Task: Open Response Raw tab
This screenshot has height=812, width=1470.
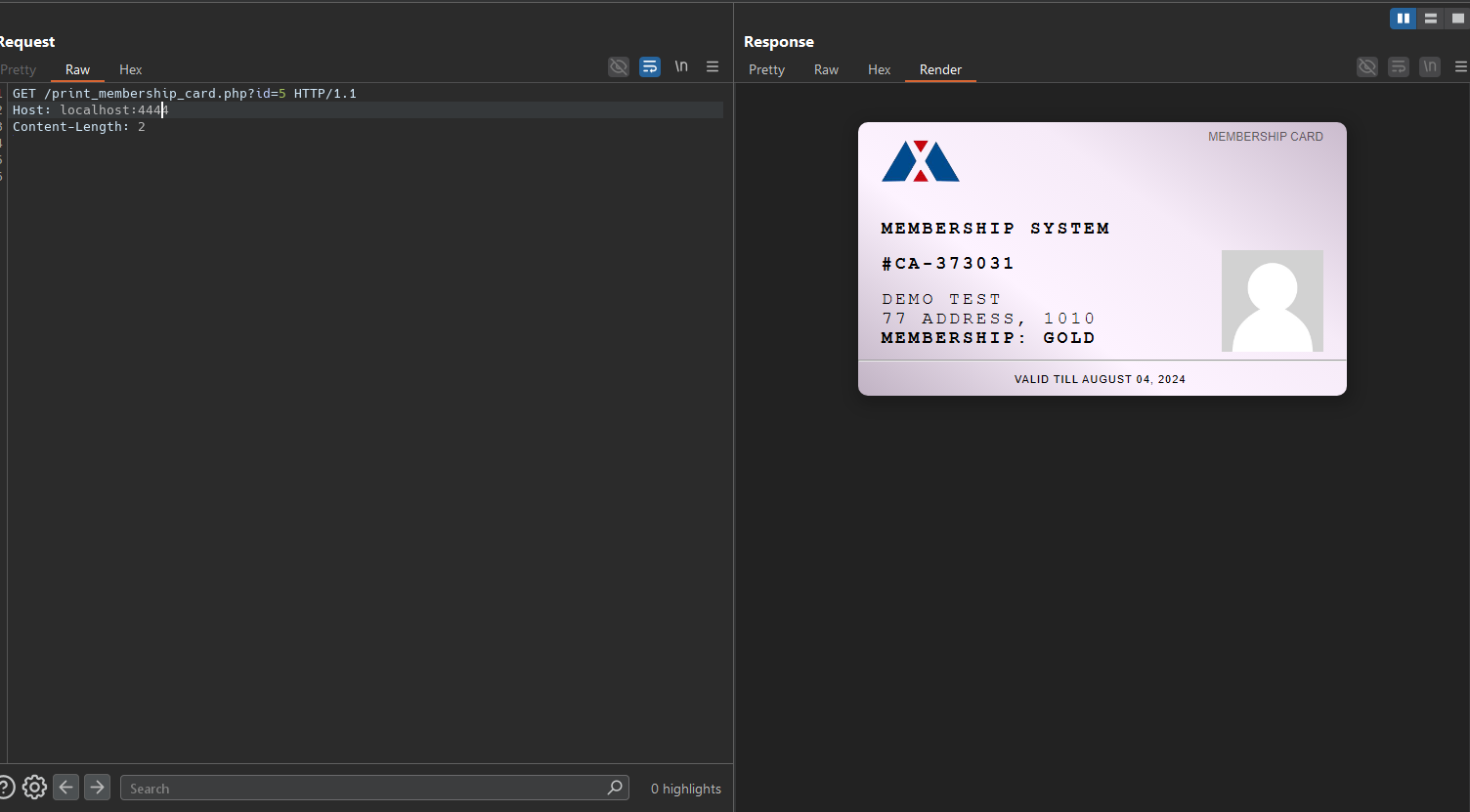Action: pyautogui.click(x=826, y=69)
